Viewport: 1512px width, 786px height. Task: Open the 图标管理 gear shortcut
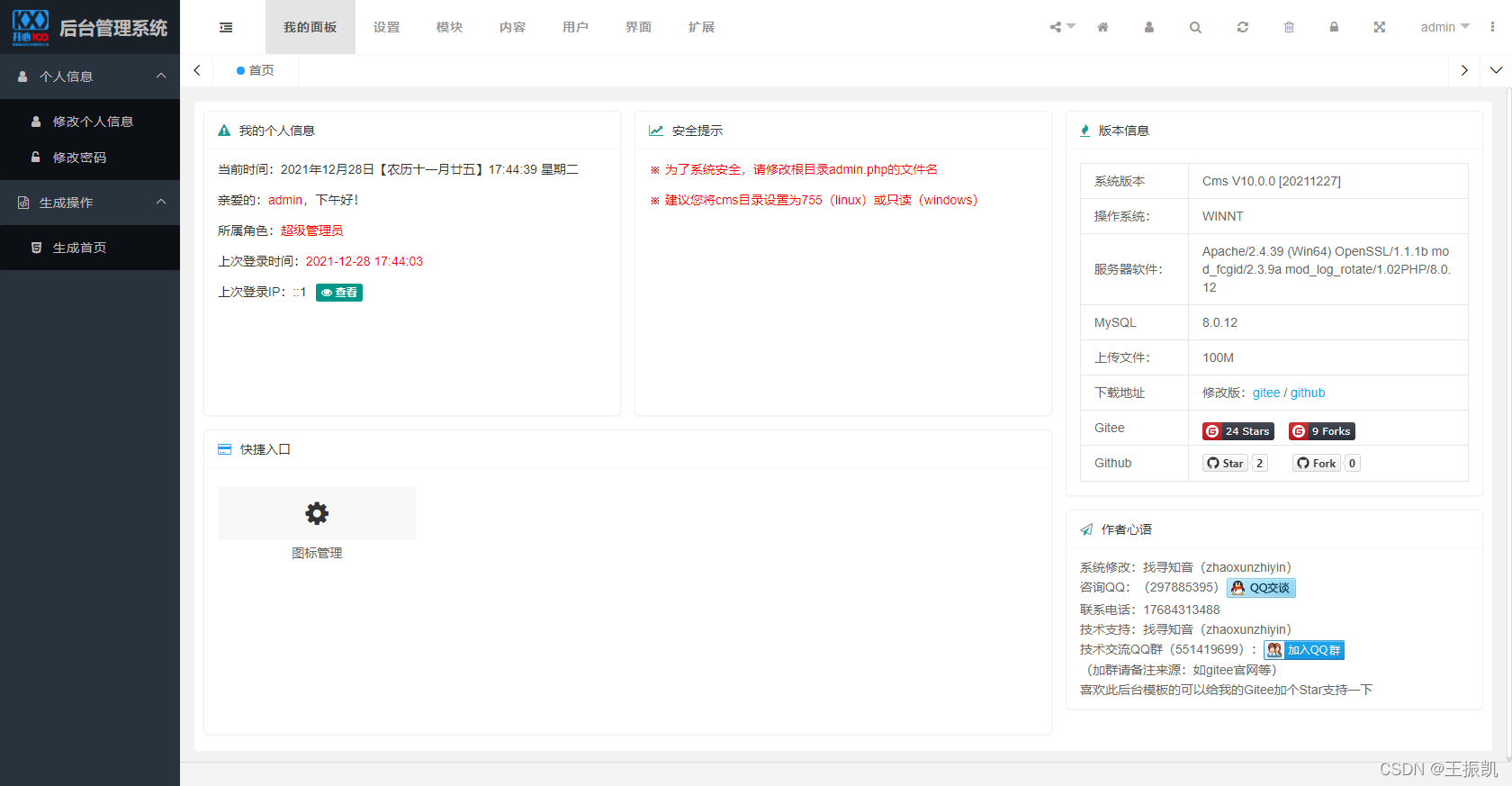[x=317, y=514]
